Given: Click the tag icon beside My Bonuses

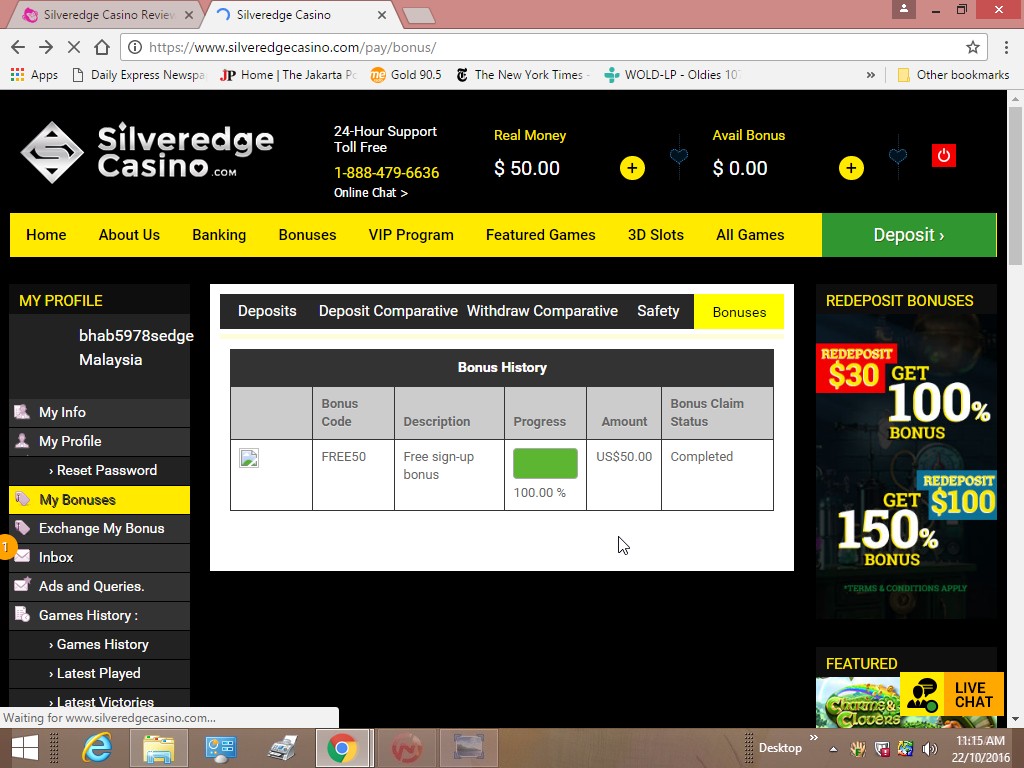Looking at the screenshot, I should 22,499.
